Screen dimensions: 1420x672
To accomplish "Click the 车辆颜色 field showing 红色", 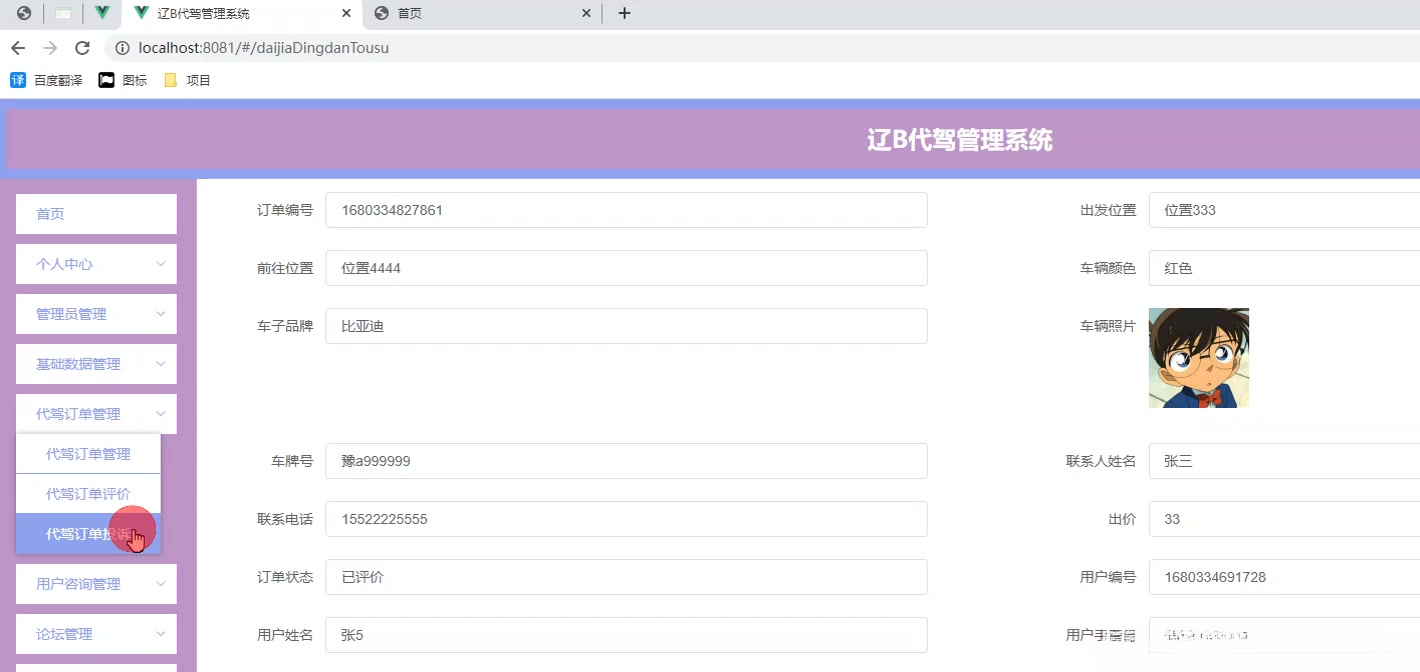I will 1284,268.
